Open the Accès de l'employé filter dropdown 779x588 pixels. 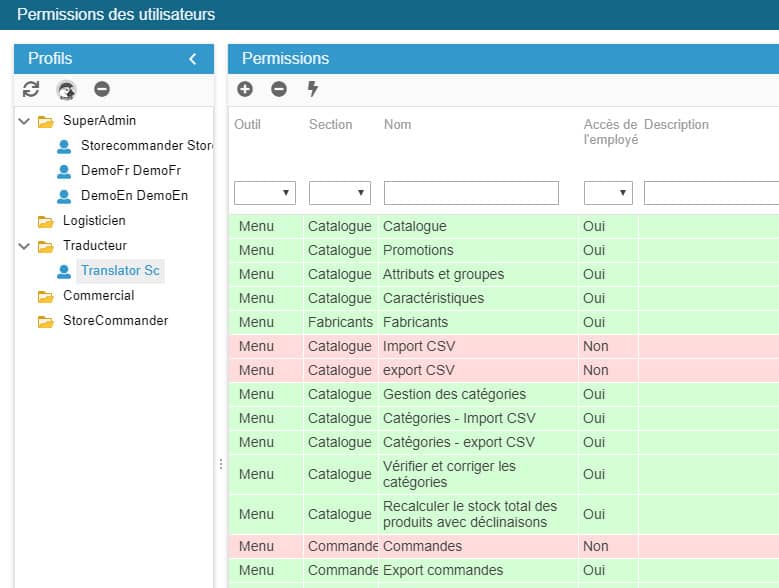click(x=608, y=193)
